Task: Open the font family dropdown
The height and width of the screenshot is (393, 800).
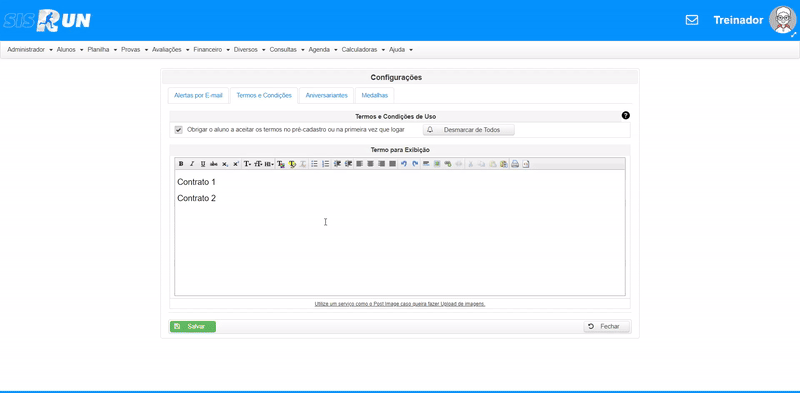Action: tap(247, 164)
